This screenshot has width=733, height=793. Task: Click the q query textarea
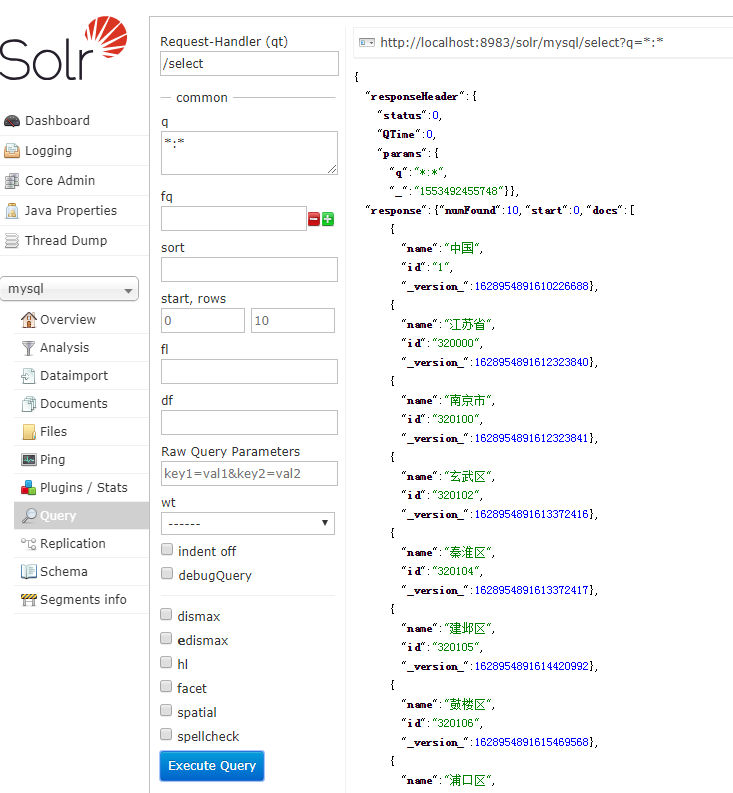[249, 153]
